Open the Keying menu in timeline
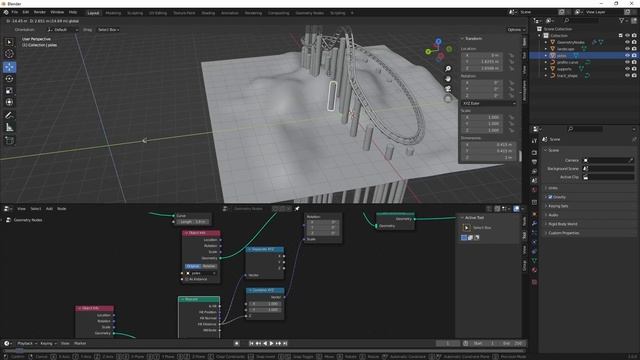The height and width of the screenshot is (360, 640). pos(48,343)
